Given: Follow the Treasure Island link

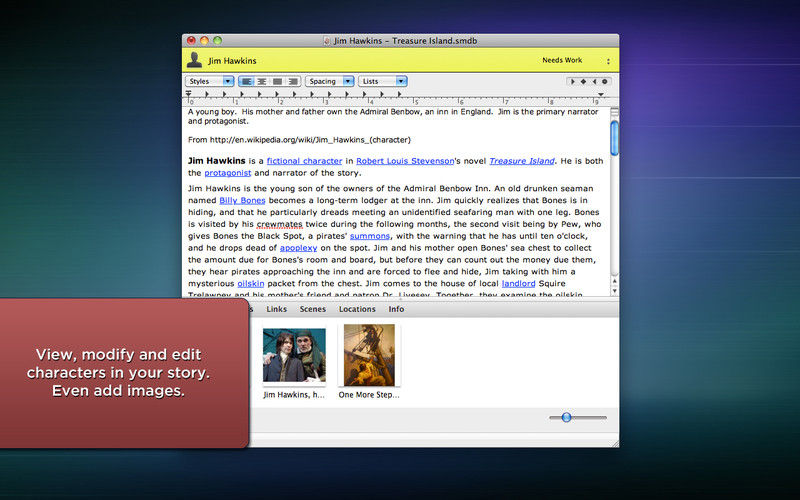Looking at the screenshot, I should point(522,161).
